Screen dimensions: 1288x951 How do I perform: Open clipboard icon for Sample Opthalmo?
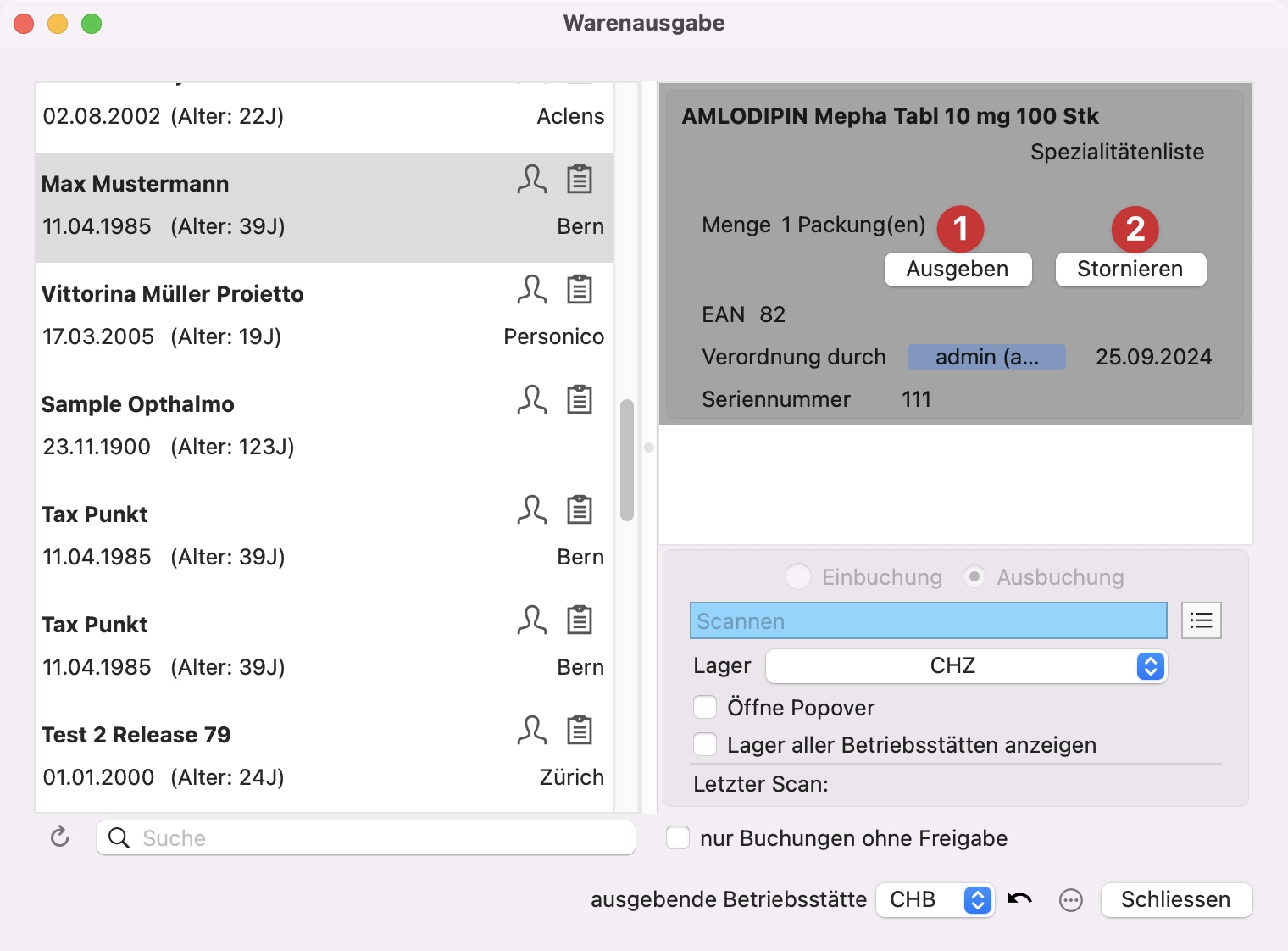pyautogui.click(x=580, y=400)
